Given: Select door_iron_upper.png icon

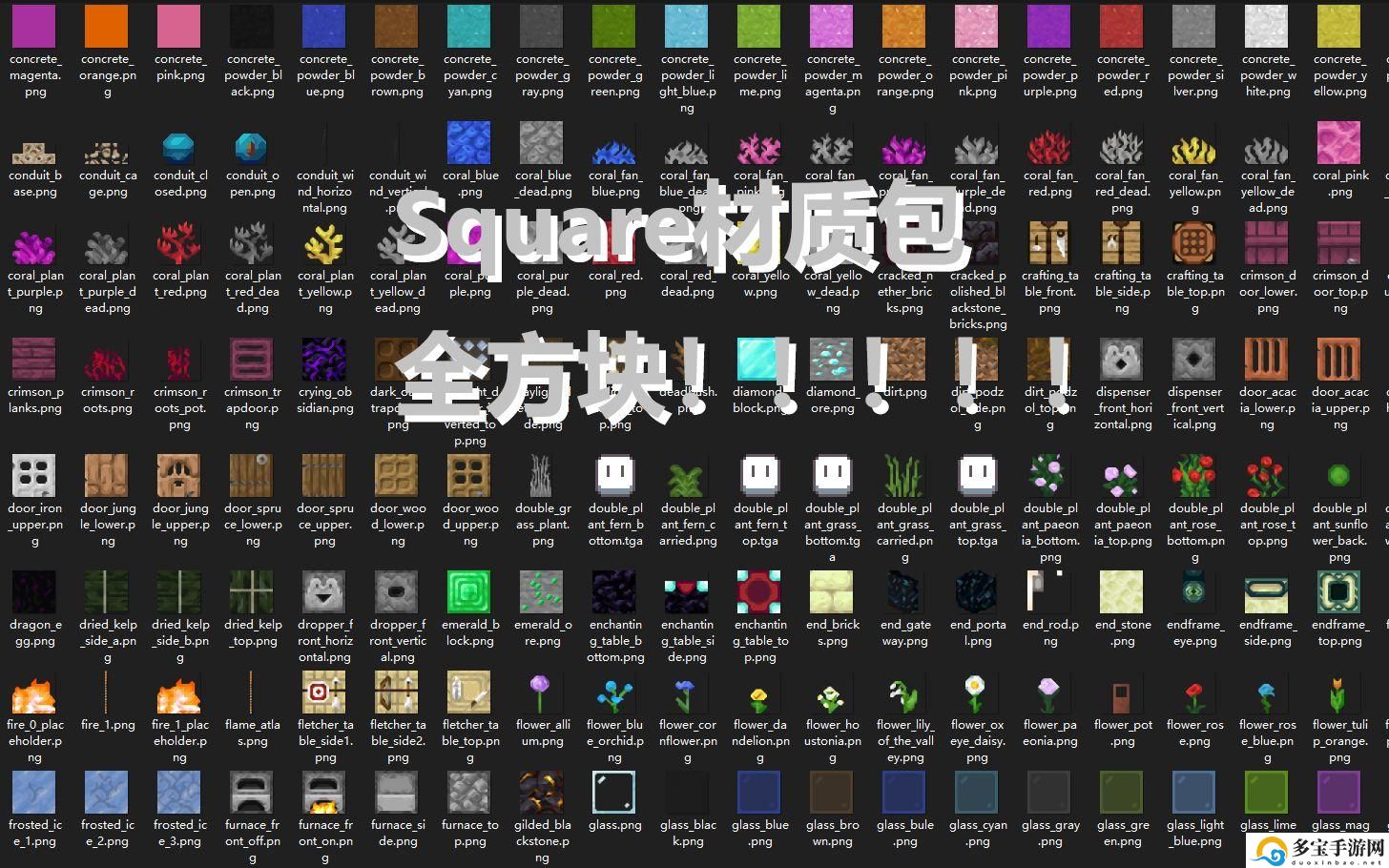Looking at the screenshot, I should coord(34,475).
